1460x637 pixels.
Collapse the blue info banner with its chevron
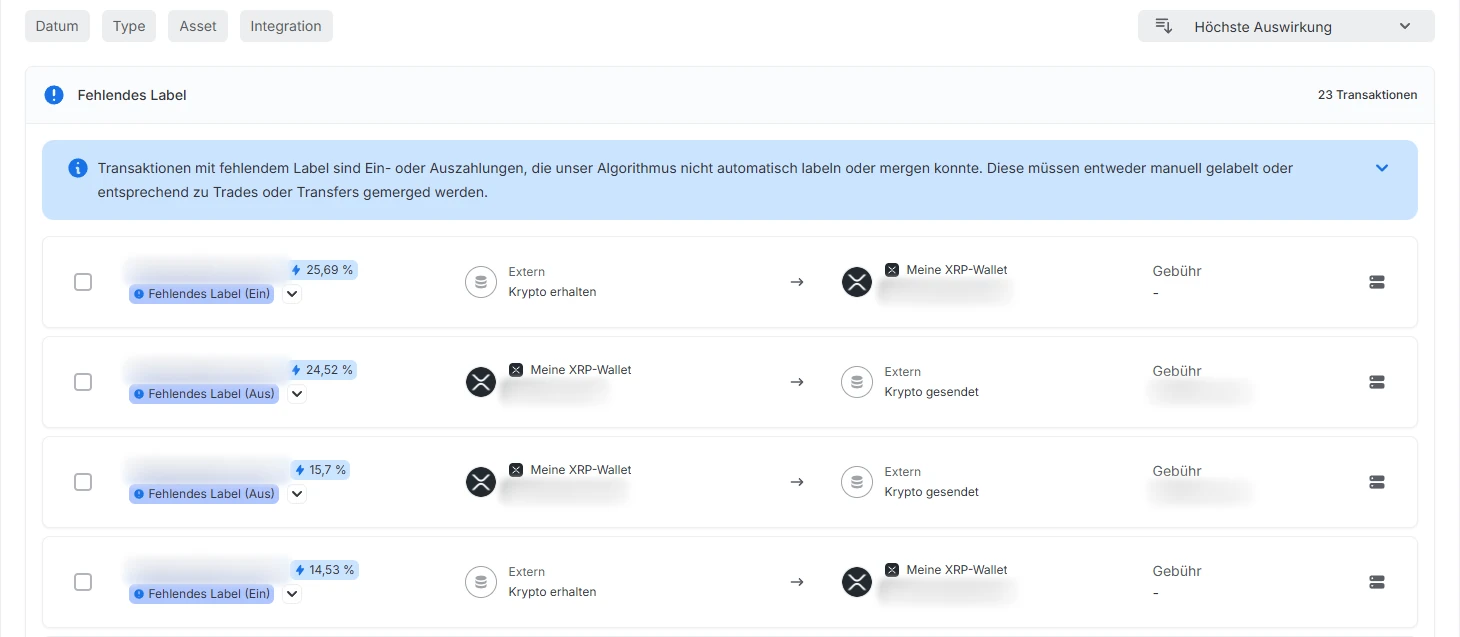1382,168
